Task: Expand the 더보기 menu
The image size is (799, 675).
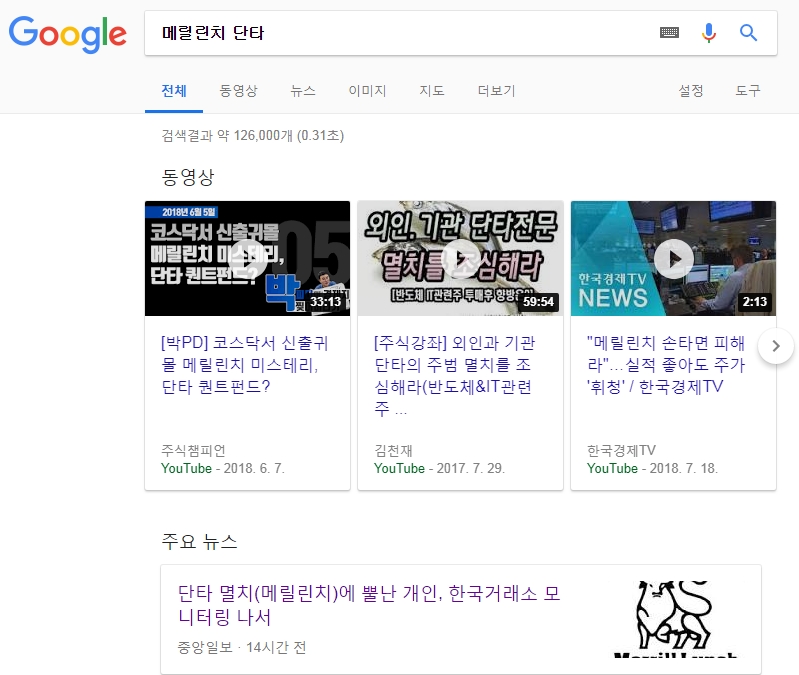Action: pyautogui.click(x=496, y=91)
